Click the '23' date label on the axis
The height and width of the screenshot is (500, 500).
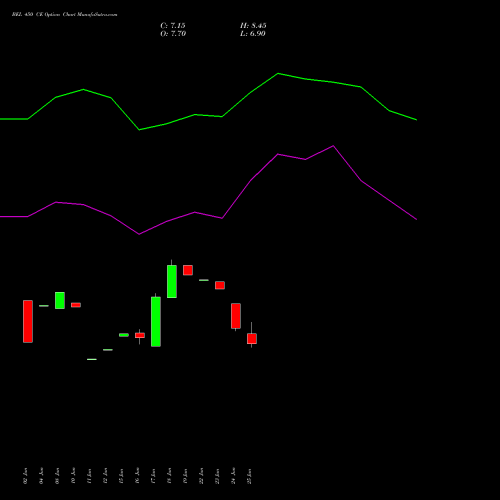click(x=217, y=476)
